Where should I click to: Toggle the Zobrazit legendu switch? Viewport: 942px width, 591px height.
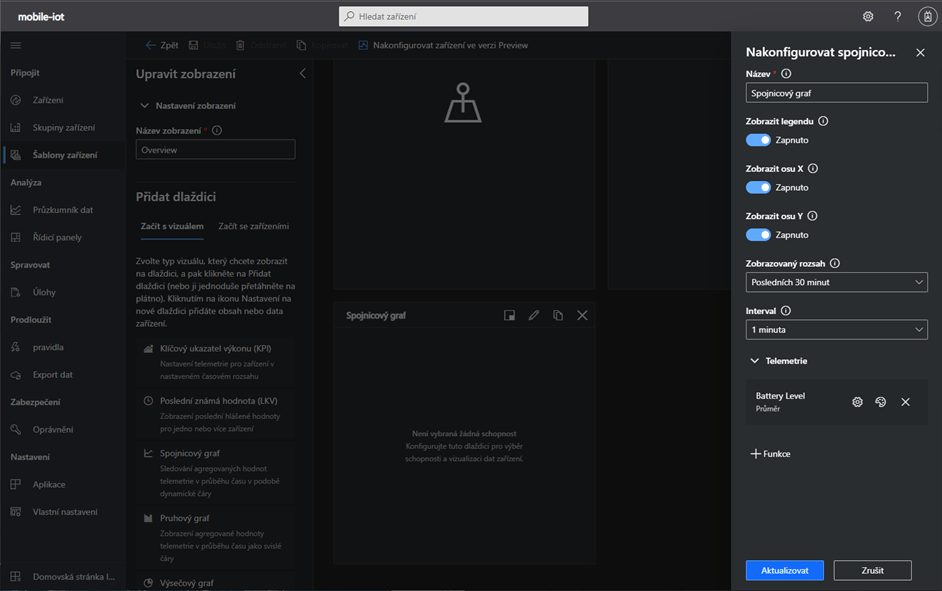click(x=758, y=140)
